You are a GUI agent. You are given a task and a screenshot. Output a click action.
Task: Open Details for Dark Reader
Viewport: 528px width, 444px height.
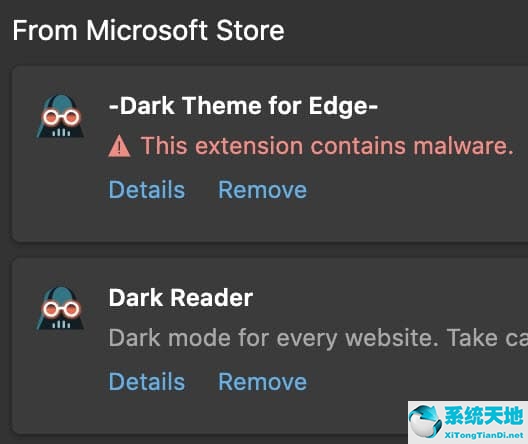pyautogui.click(x=147, y=382)
